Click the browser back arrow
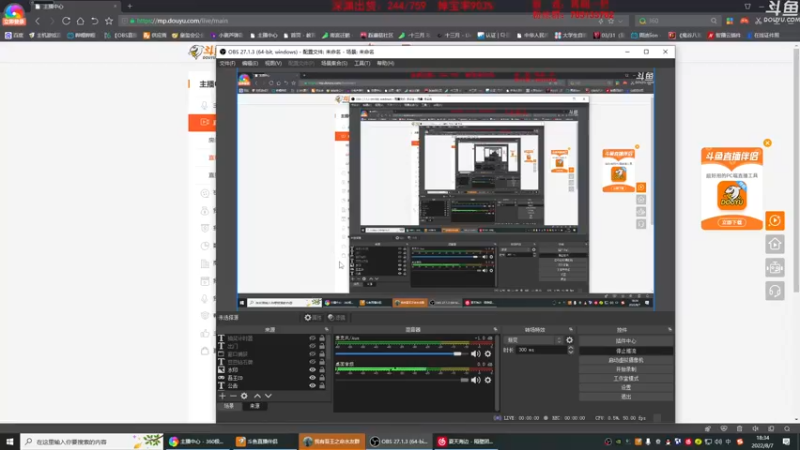The width and height of the screenshot is (800, 450). [37, 21]
